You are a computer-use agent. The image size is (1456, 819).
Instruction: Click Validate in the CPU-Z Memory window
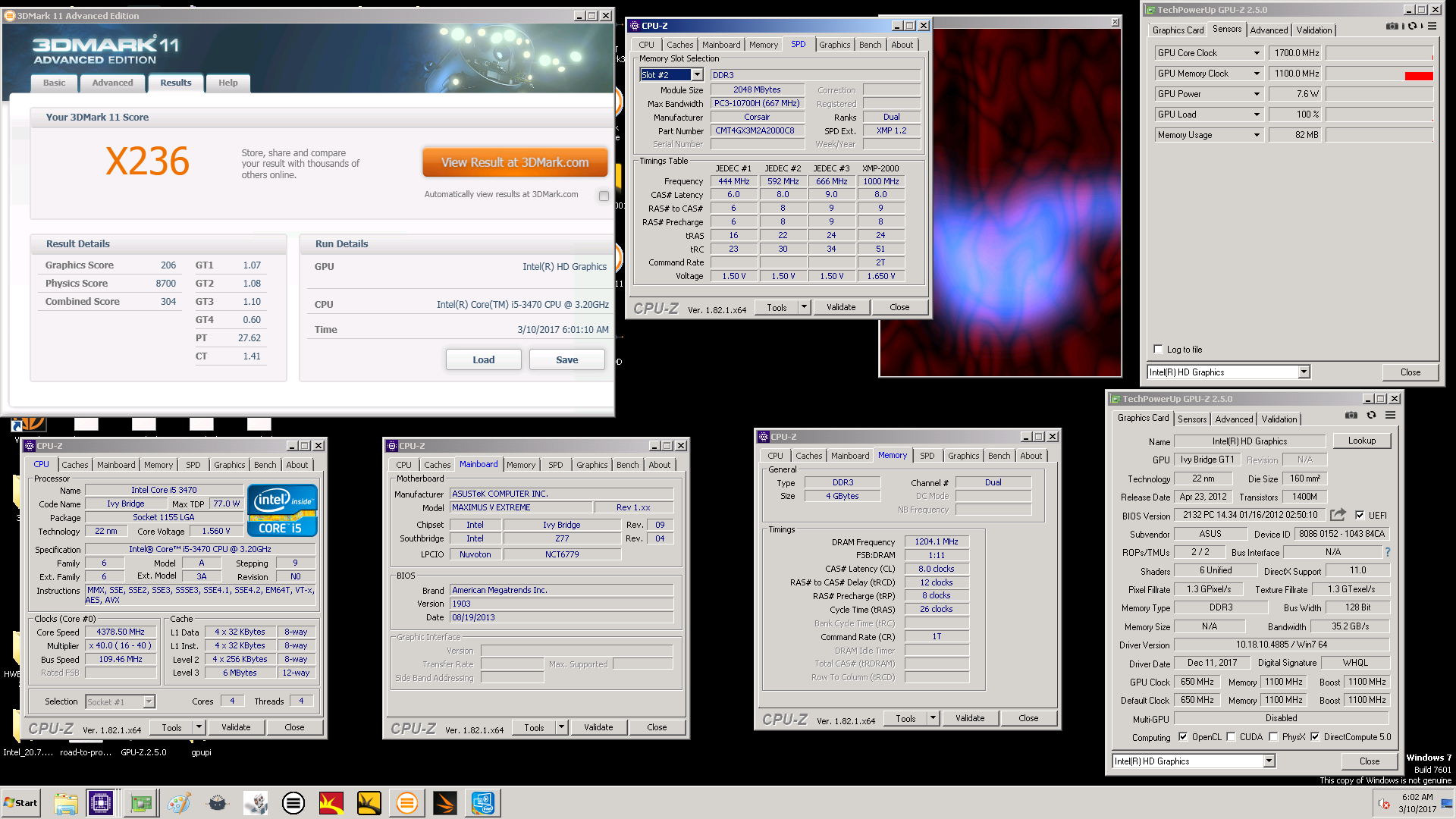[x=970, y=718]
